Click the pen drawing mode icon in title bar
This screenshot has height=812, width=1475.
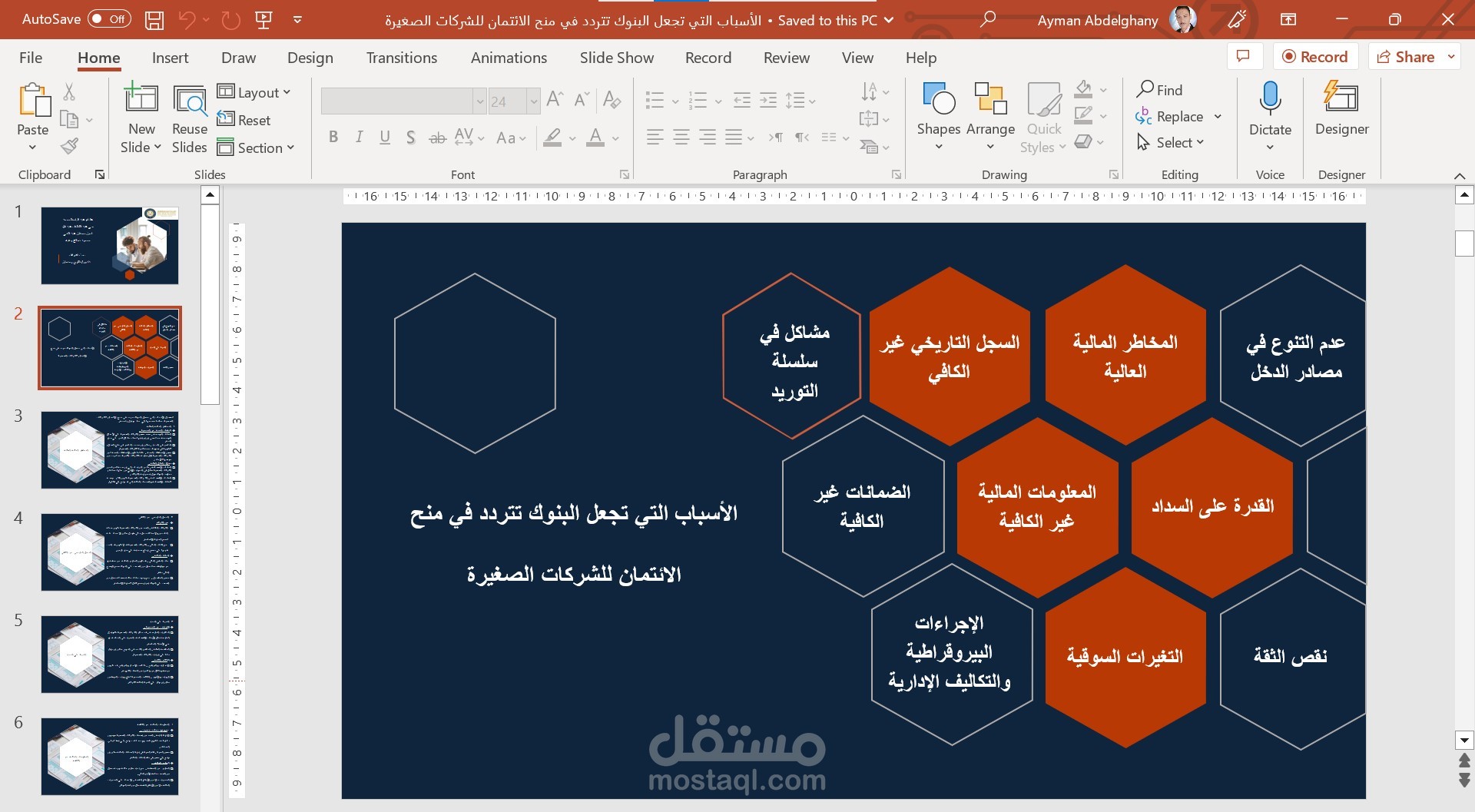(x=1237, y=19)
